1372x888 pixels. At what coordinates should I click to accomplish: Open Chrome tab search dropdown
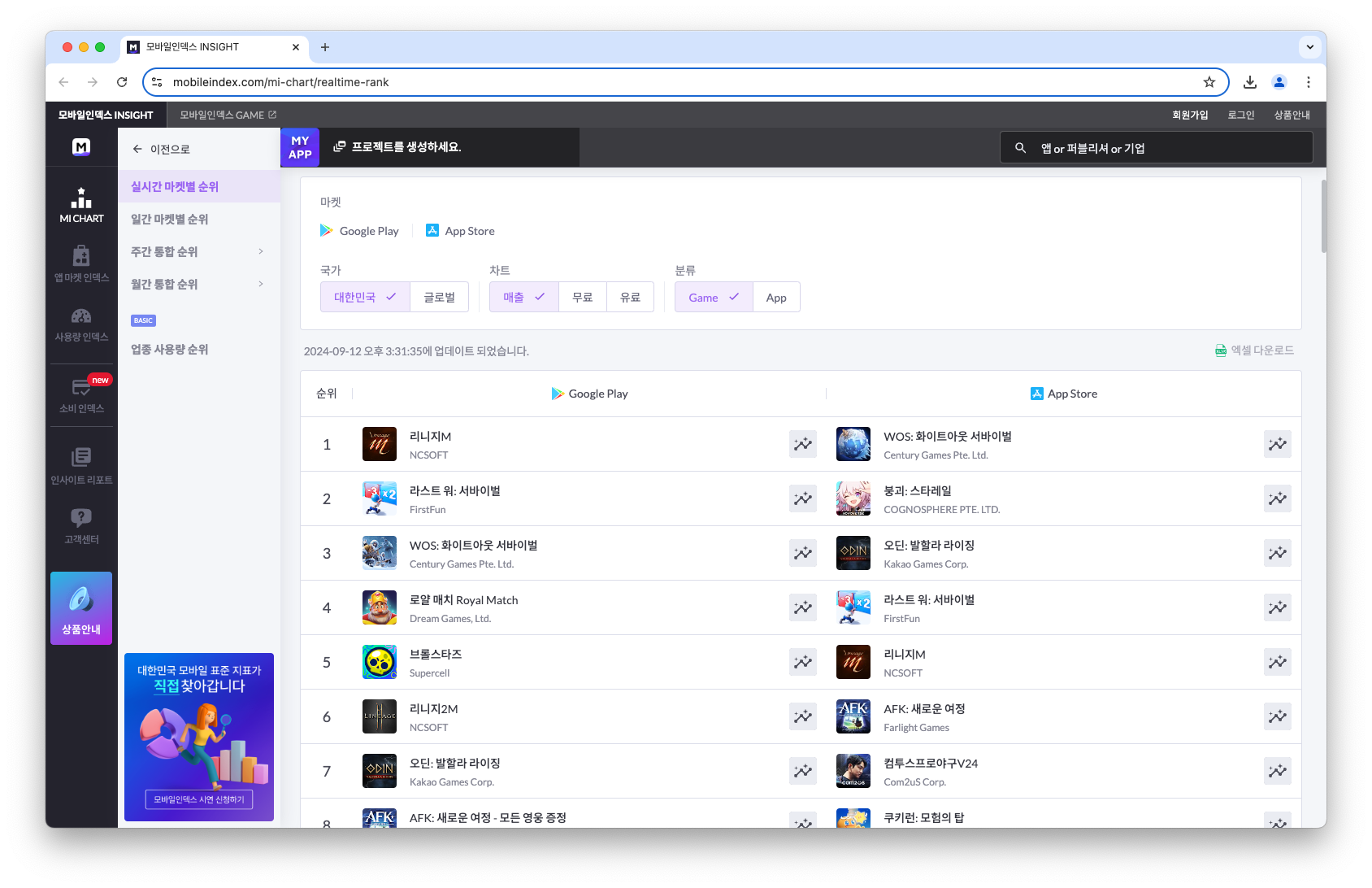pyautogui.click(x=1310, y=47)
